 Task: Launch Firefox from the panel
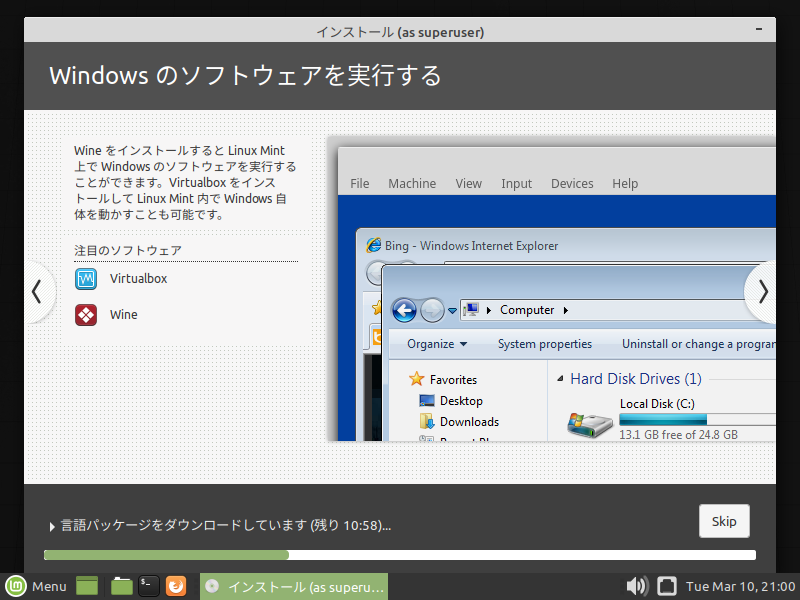tap(176, 586)
